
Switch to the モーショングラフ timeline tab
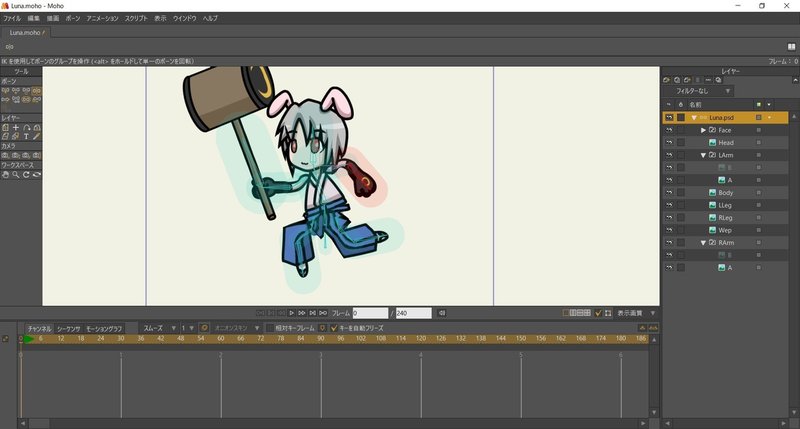point(104,329)
